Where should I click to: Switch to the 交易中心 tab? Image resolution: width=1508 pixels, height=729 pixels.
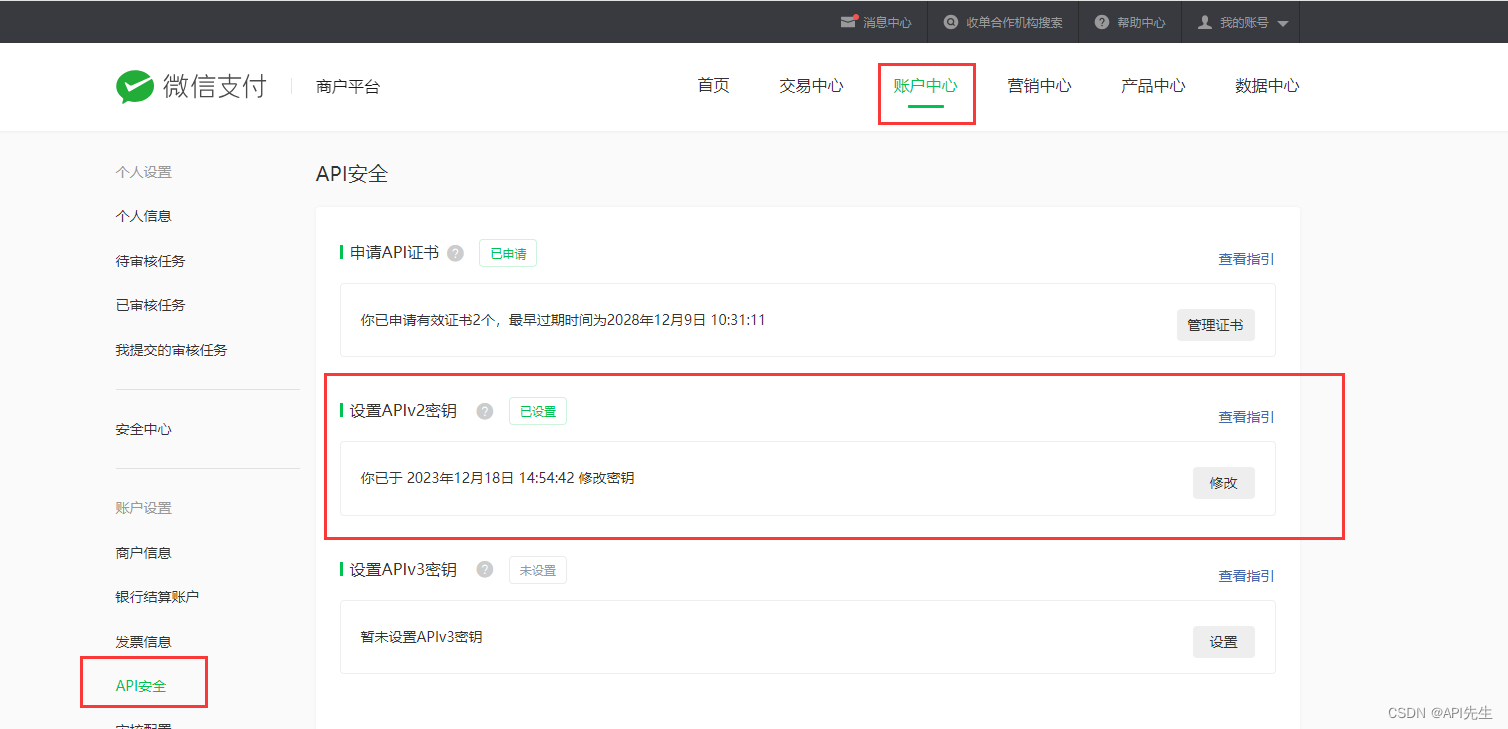pyautogui.click(x=811, y=86)
